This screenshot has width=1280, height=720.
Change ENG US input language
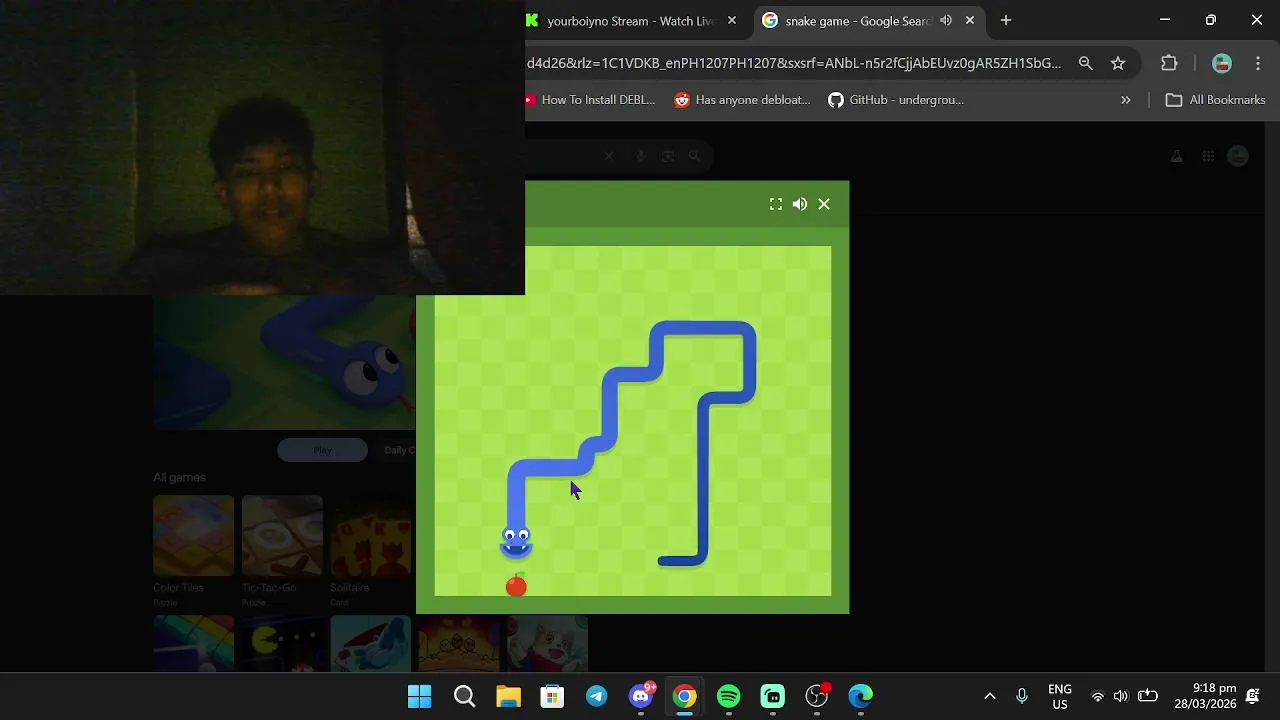1060,696
